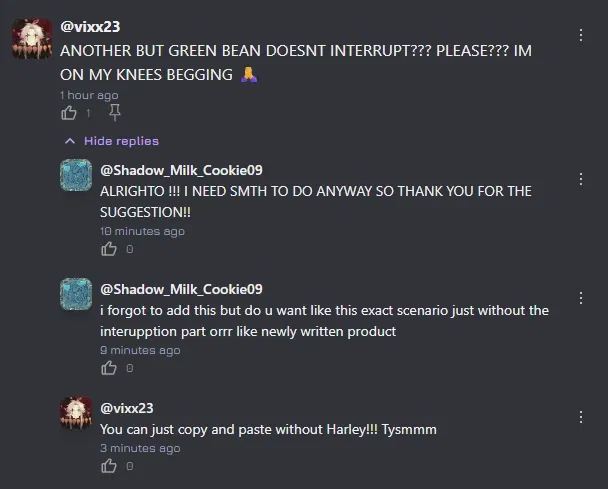Open the options menu on the ALRIGHTO reply
This screenshot has height=489, width=608.
580,179
